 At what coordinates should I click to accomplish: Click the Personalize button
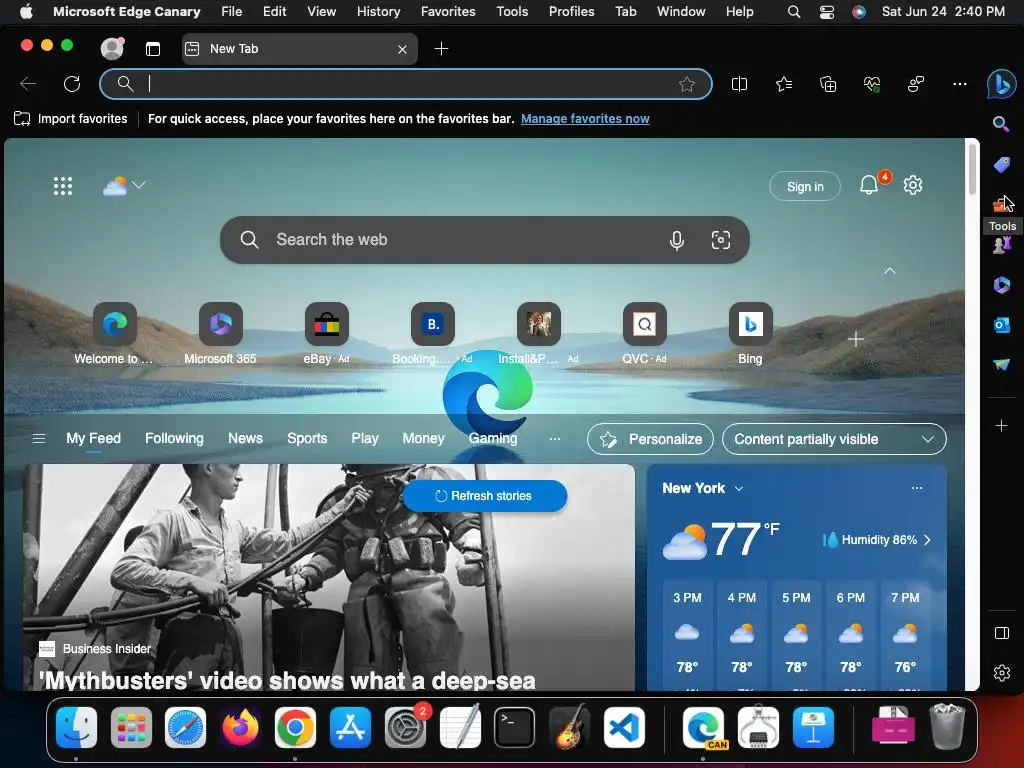pos(651,440)
